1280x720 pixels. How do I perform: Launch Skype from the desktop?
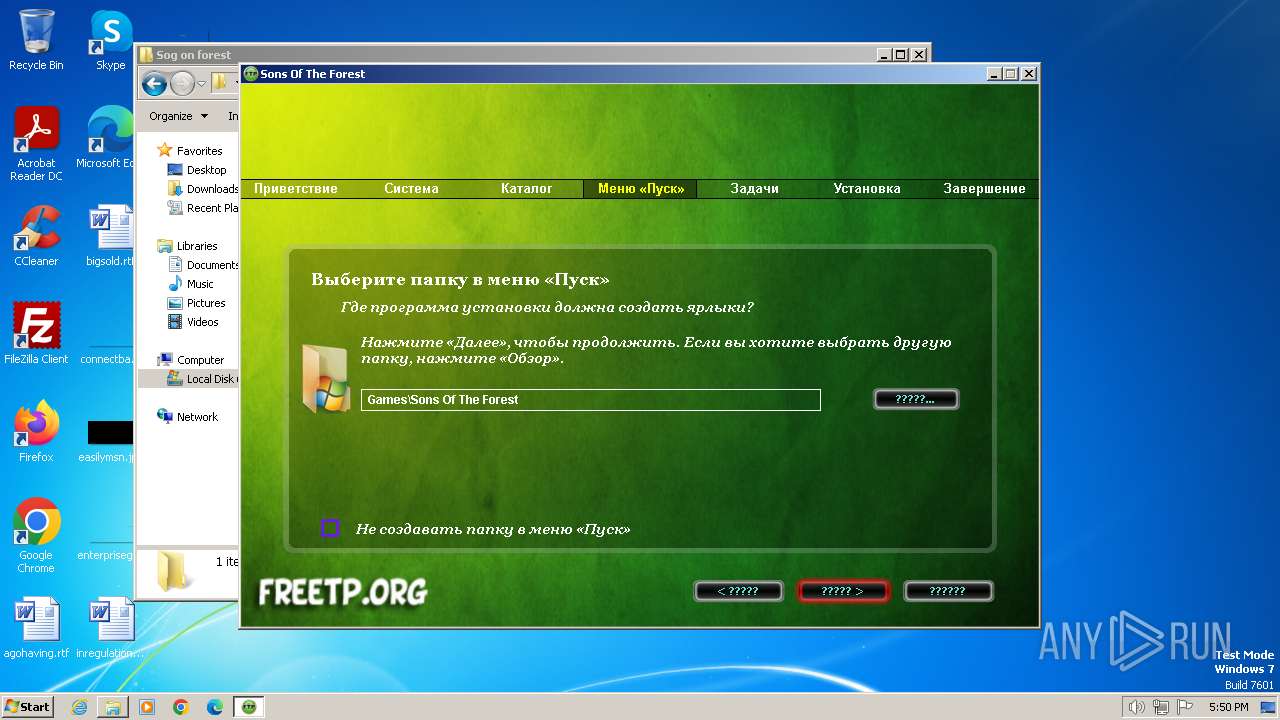pyautogui.click(x=110, y=40)
